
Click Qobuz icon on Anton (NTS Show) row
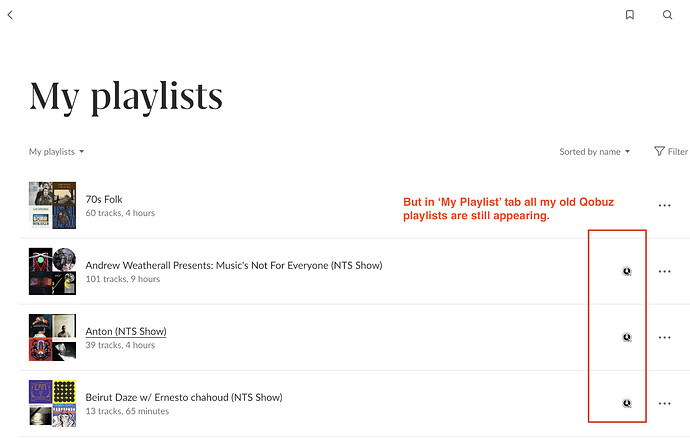[627, 337]
